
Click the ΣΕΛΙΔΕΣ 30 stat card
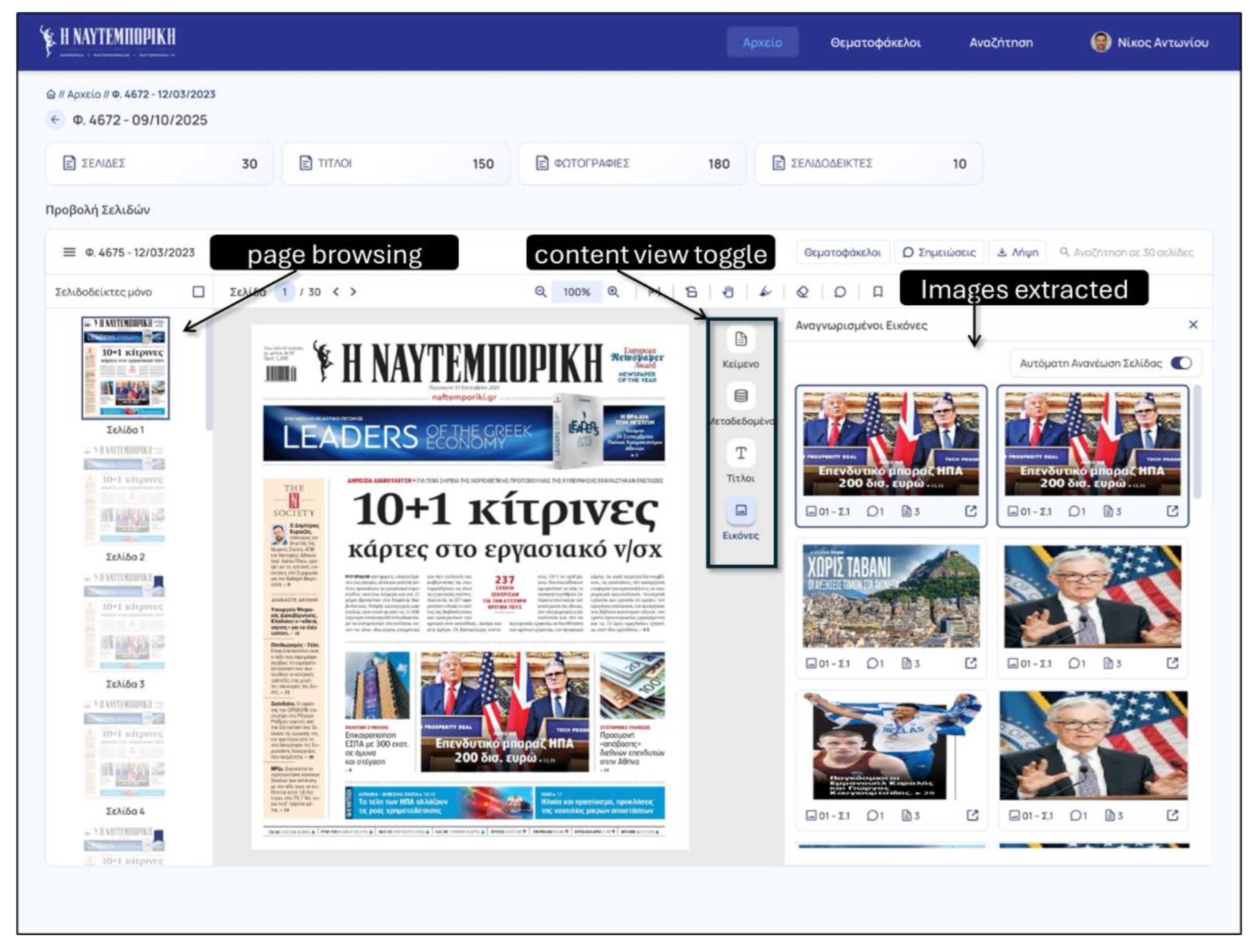159,163
